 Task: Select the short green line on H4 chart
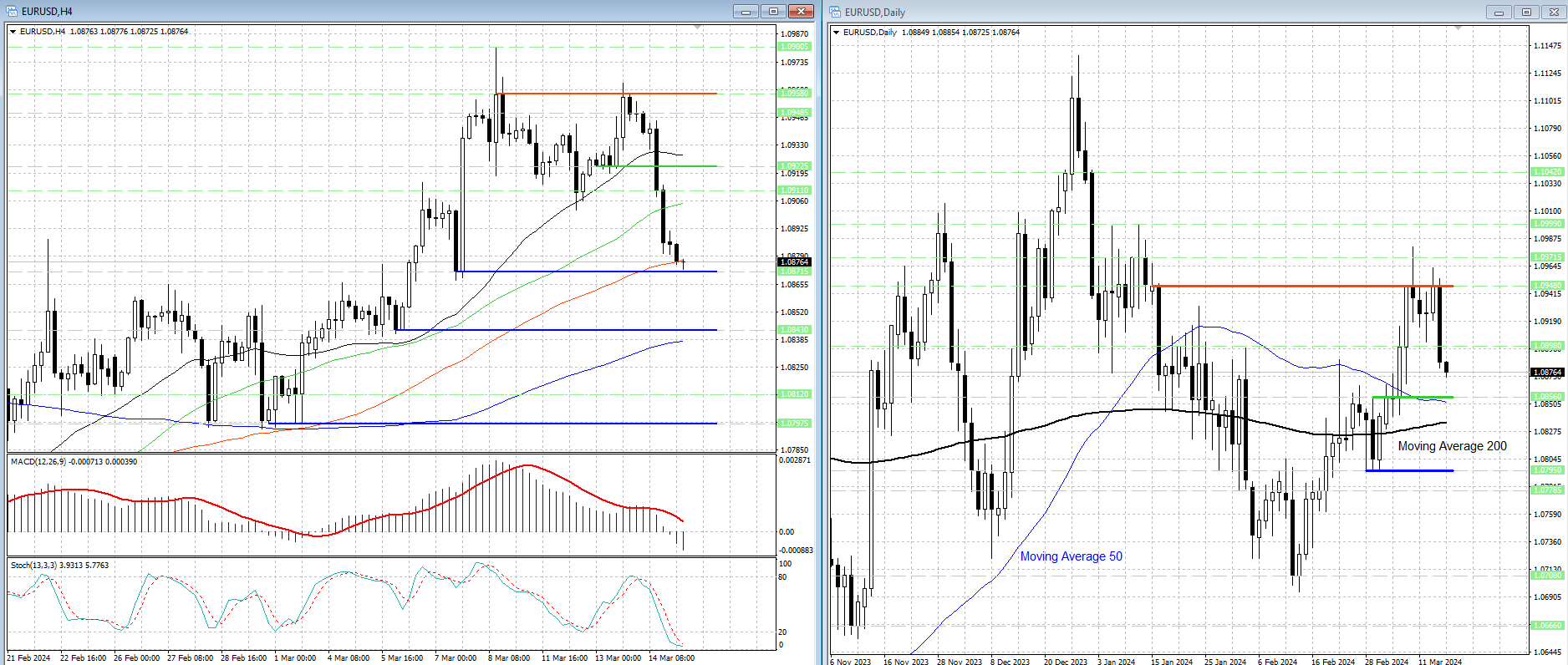[656, 166]
